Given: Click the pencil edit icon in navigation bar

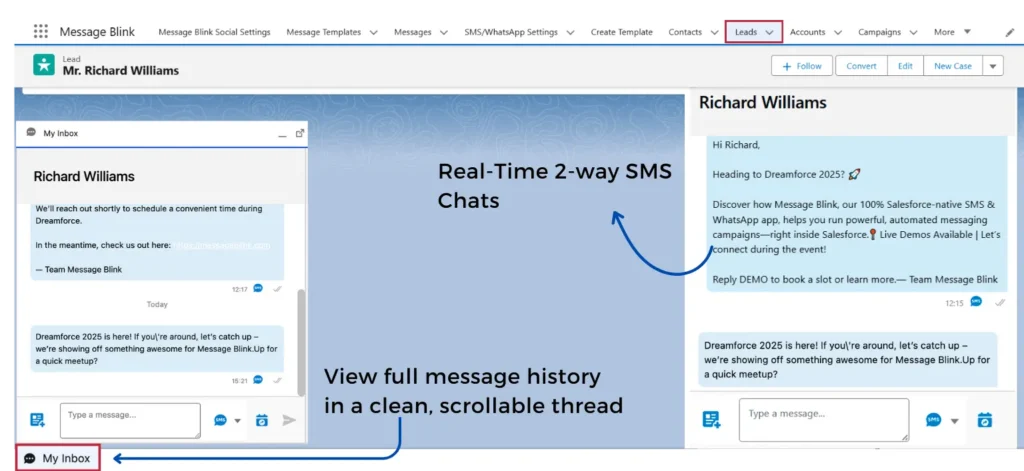Looking at the screenshot, I should pos(1009,32).
